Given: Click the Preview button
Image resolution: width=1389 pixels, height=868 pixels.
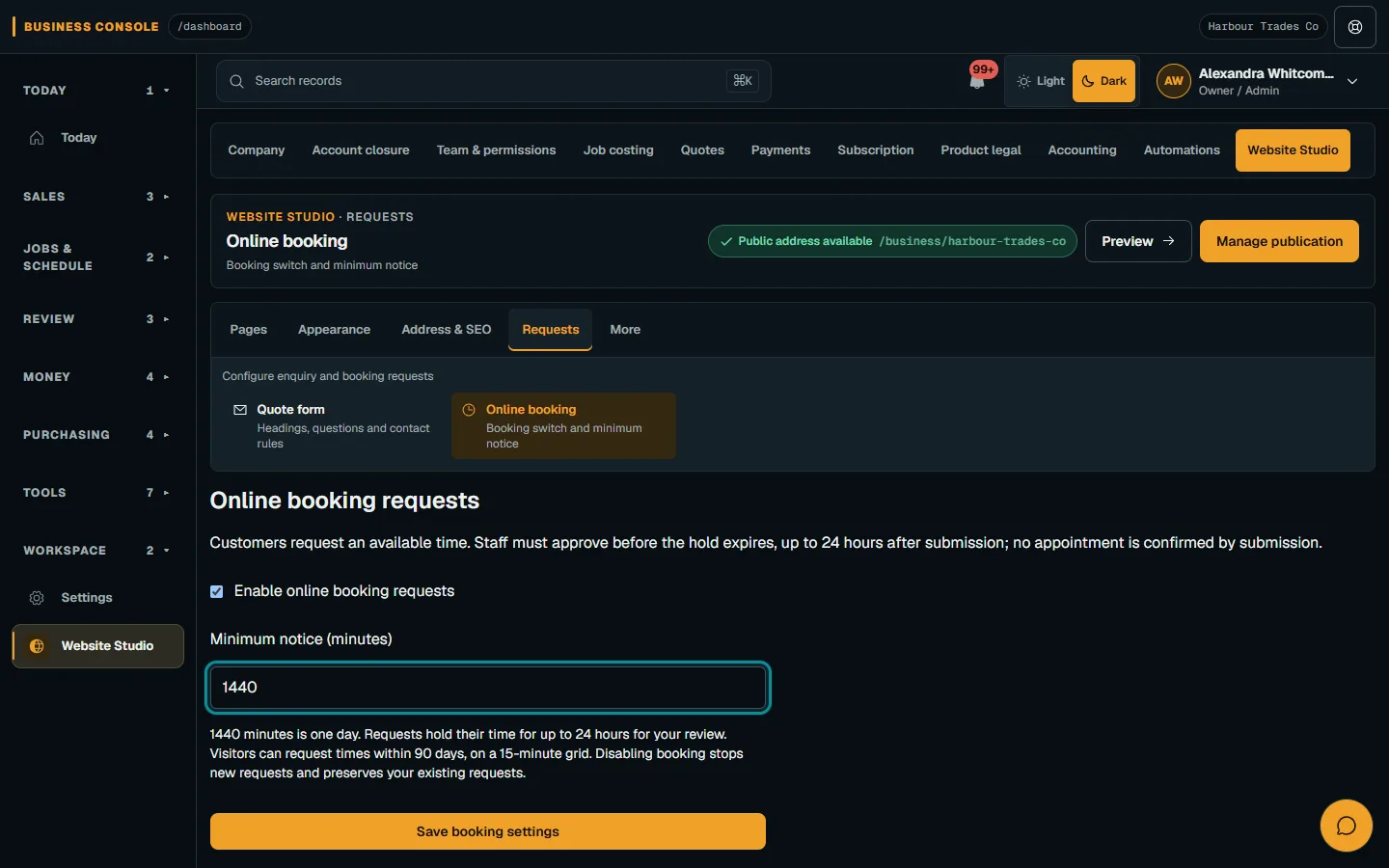Looking at the screenshot, I should 1138,241.
